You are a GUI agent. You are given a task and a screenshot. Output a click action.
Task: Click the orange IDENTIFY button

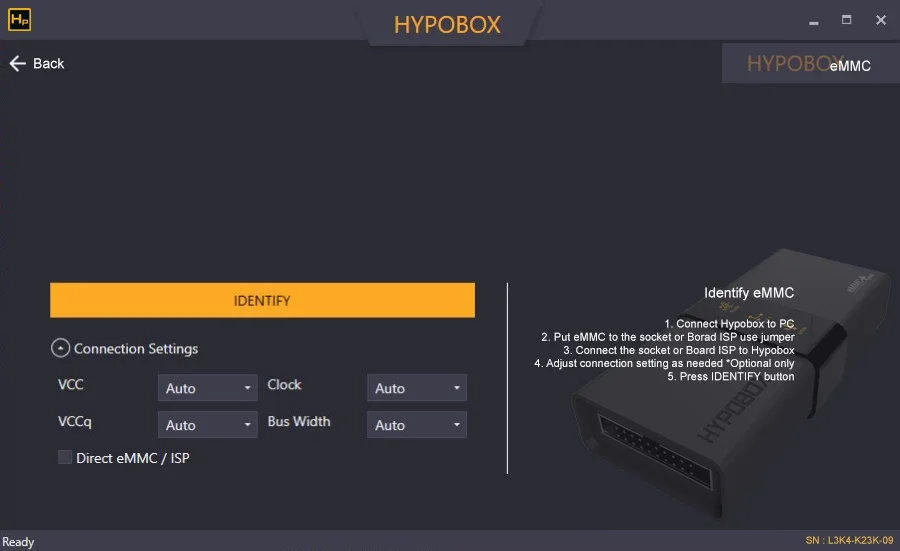point(262,300)
